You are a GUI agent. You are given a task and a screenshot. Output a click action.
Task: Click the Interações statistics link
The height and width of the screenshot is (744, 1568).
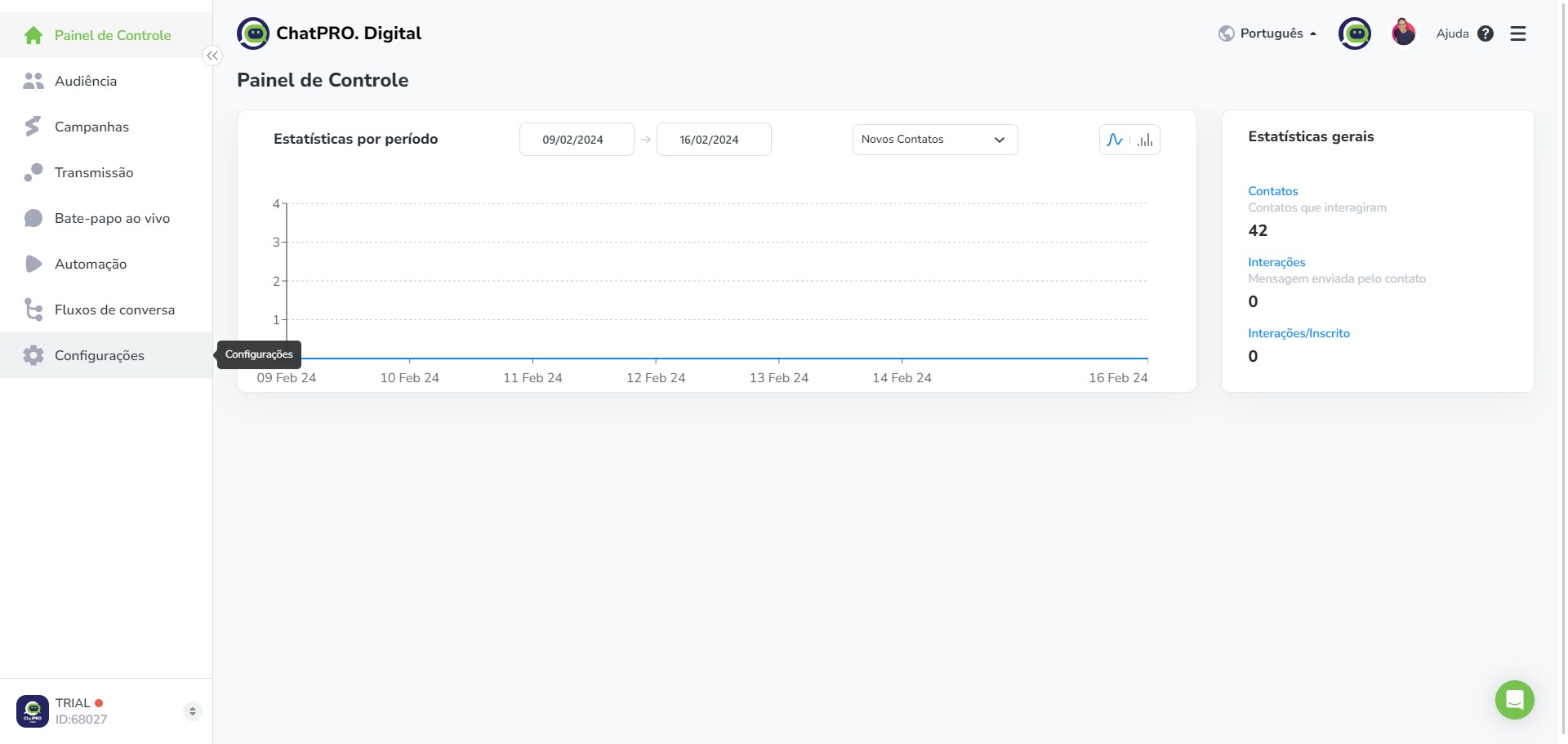[x=1276, y=262]
